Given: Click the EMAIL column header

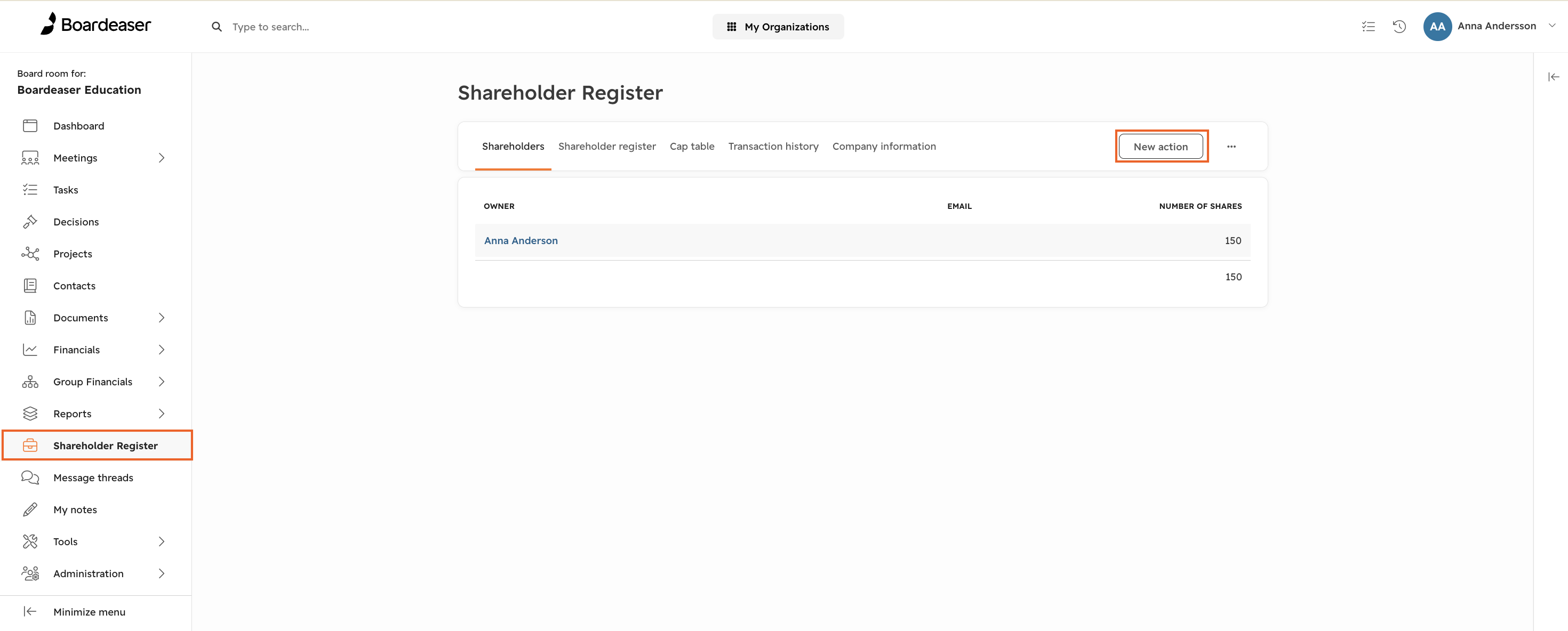Looking at the screenshot, I should (959, 206).
